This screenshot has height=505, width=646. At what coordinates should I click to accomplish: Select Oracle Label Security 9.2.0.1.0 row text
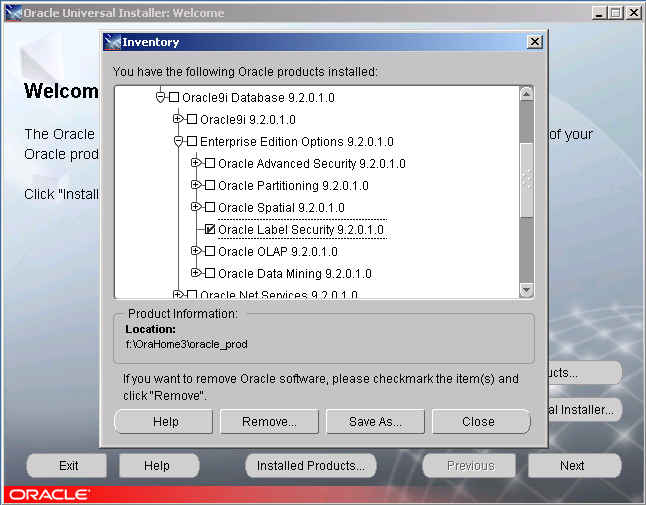pyautogui.click(x=301, y=229)
